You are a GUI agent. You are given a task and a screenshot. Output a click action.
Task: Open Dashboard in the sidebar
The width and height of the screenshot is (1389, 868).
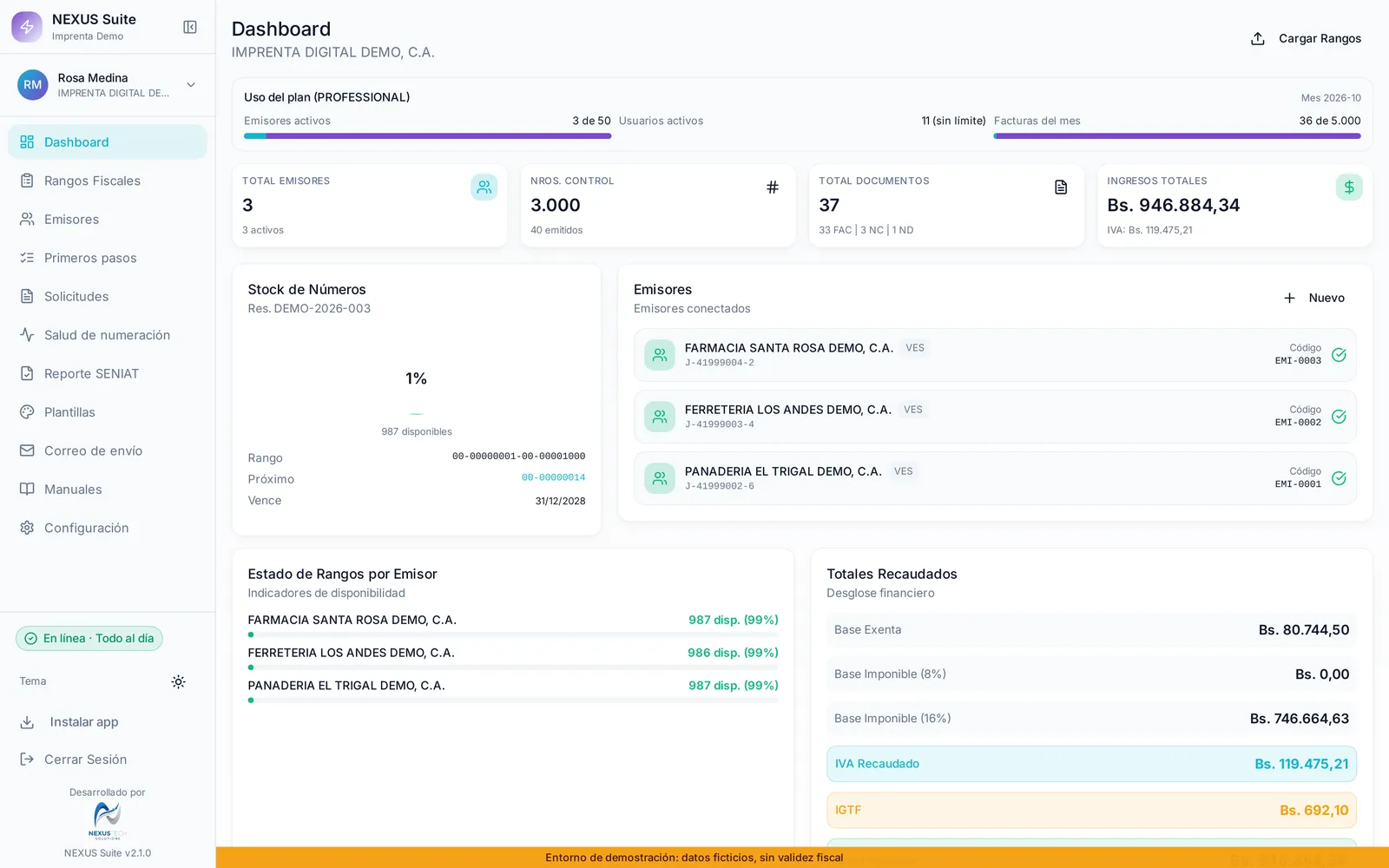click(x=108, y=141)
